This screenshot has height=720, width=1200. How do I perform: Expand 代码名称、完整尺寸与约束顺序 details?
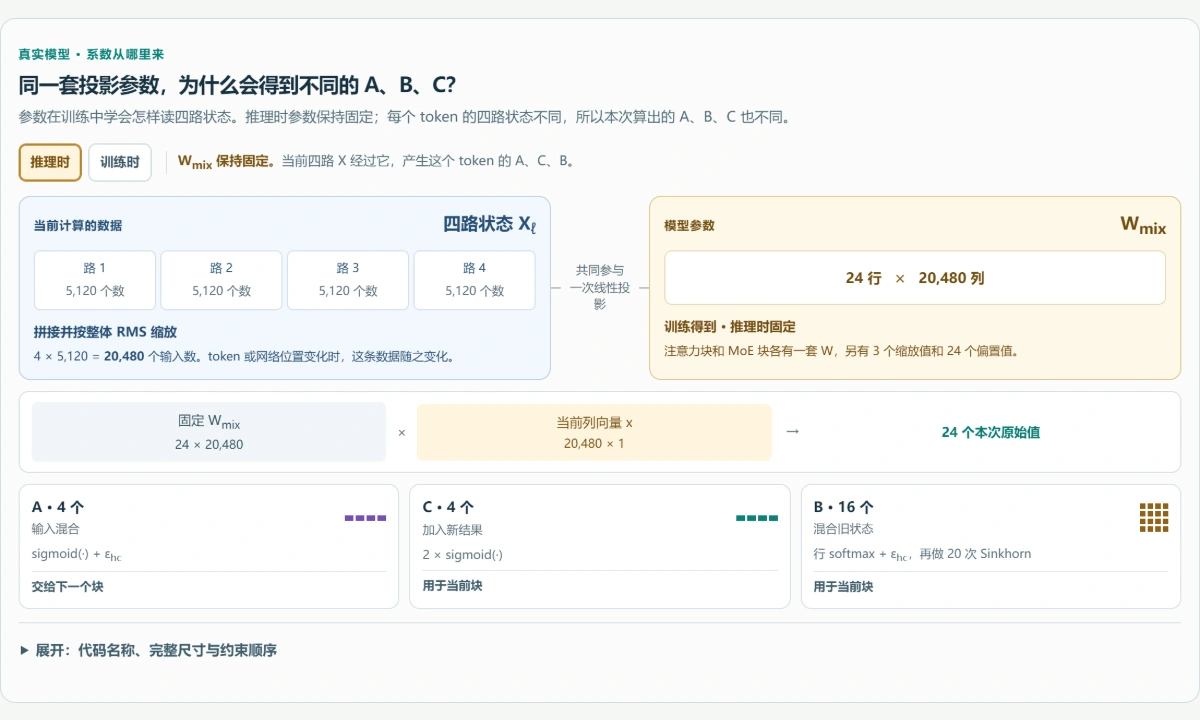148,650
